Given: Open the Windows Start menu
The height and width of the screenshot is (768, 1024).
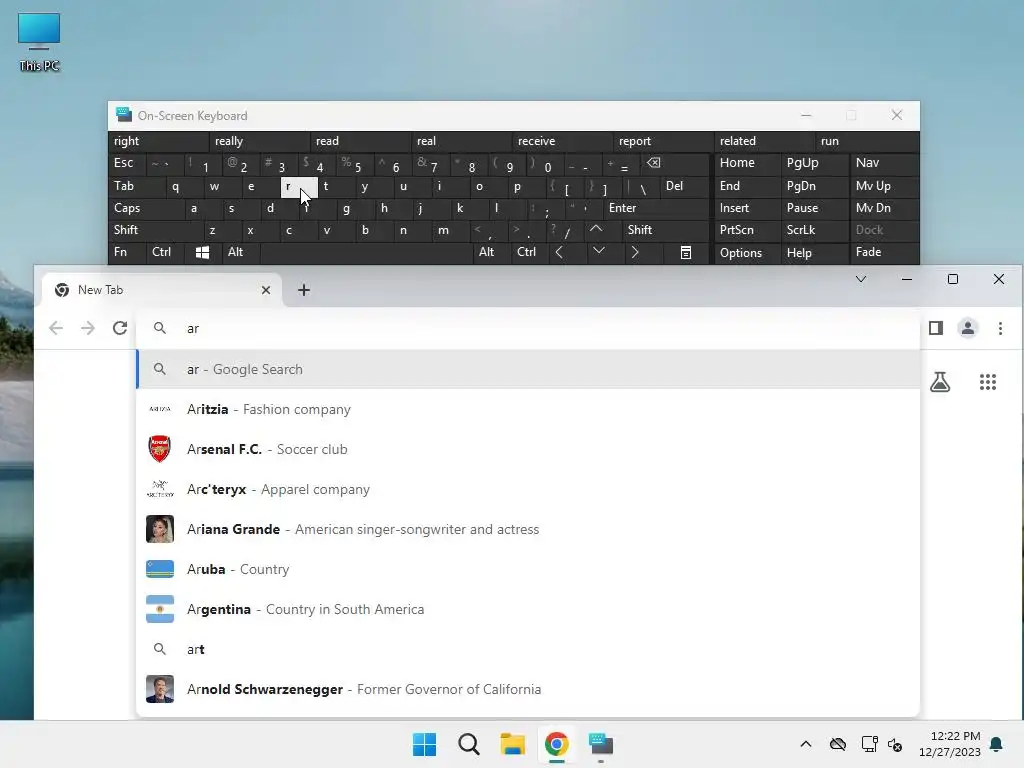Looking at the screenshot, I should (424, 744).
